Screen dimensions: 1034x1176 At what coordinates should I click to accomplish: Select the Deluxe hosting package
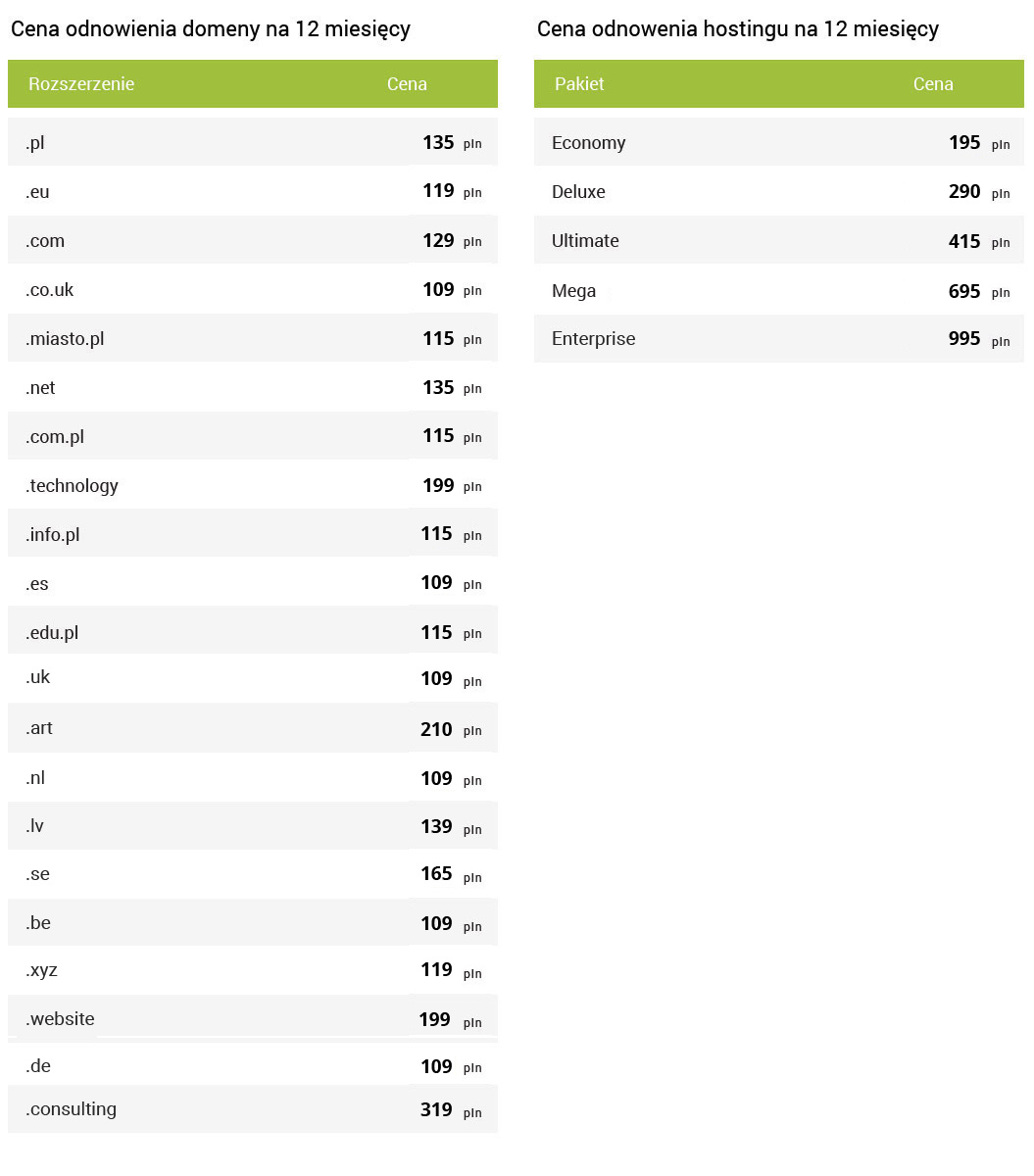778,191
